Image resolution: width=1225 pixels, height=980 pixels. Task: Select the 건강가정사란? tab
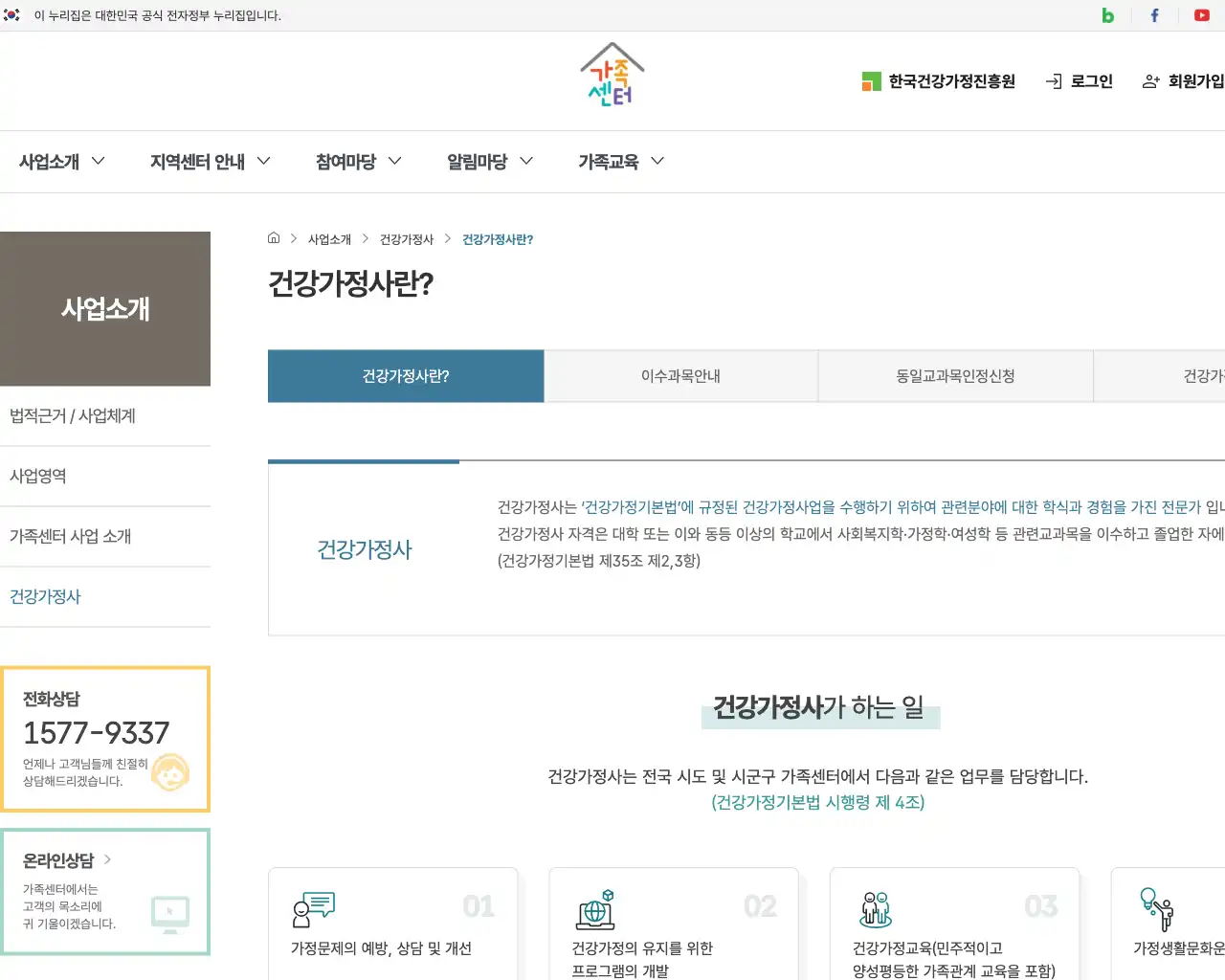[x=406, y=376]
